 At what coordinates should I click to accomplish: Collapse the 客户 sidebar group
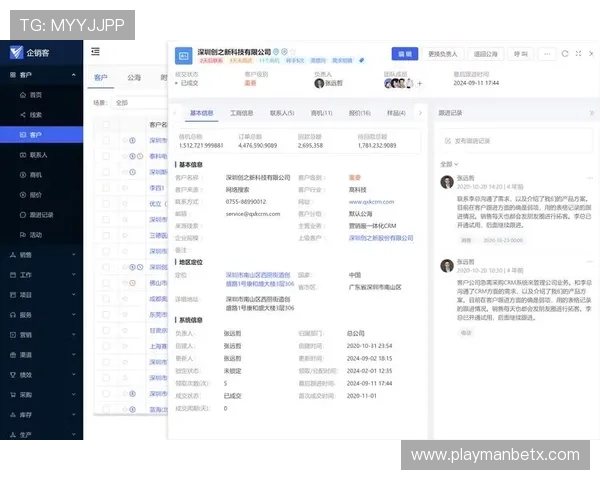click(73, 75)
